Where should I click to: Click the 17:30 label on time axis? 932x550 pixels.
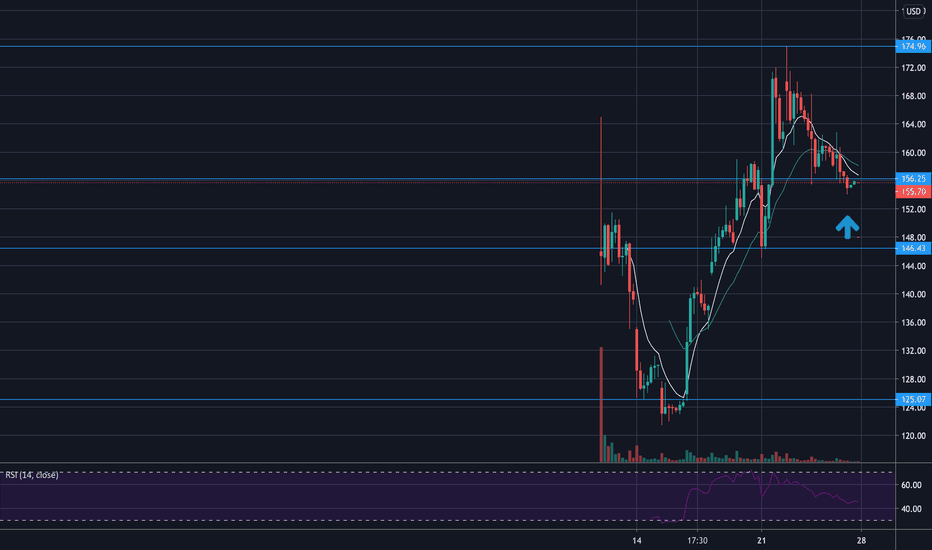697,540
